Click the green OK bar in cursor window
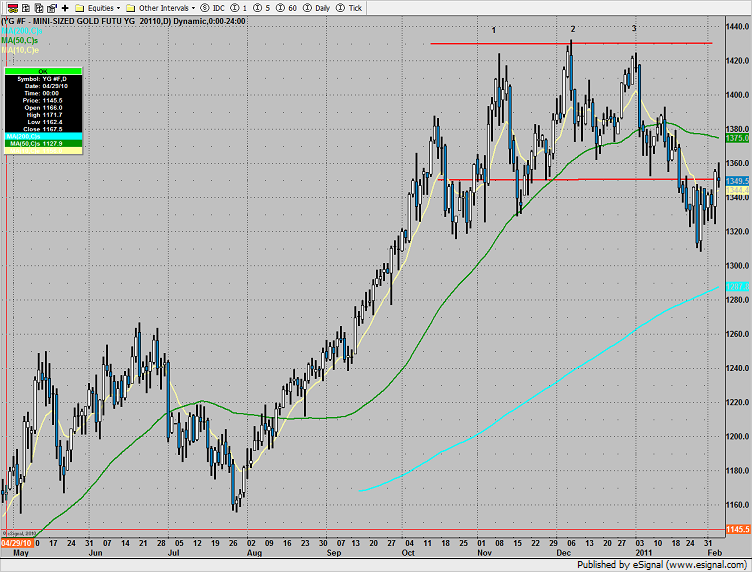 (x=43, y=71)
